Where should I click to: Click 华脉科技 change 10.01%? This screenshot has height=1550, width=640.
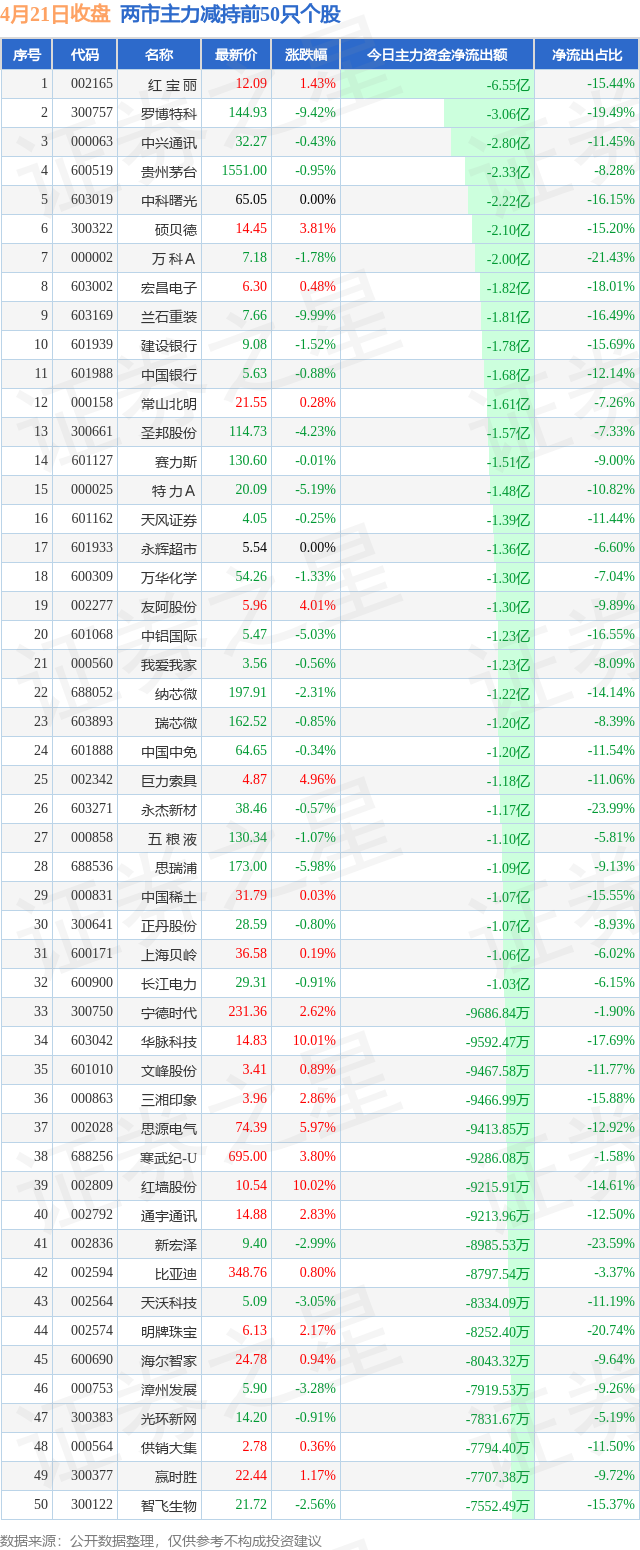[316, 1041]
